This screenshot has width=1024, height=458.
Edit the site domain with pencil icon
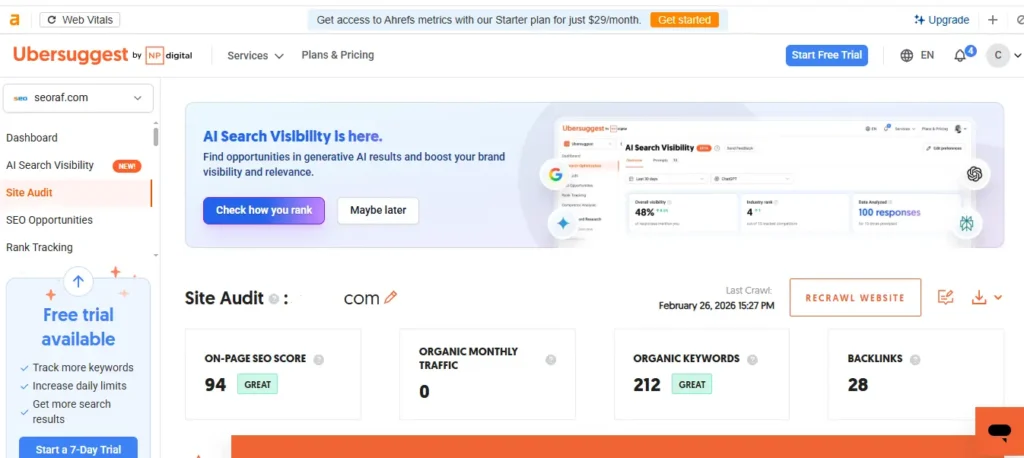coord(391,298)
